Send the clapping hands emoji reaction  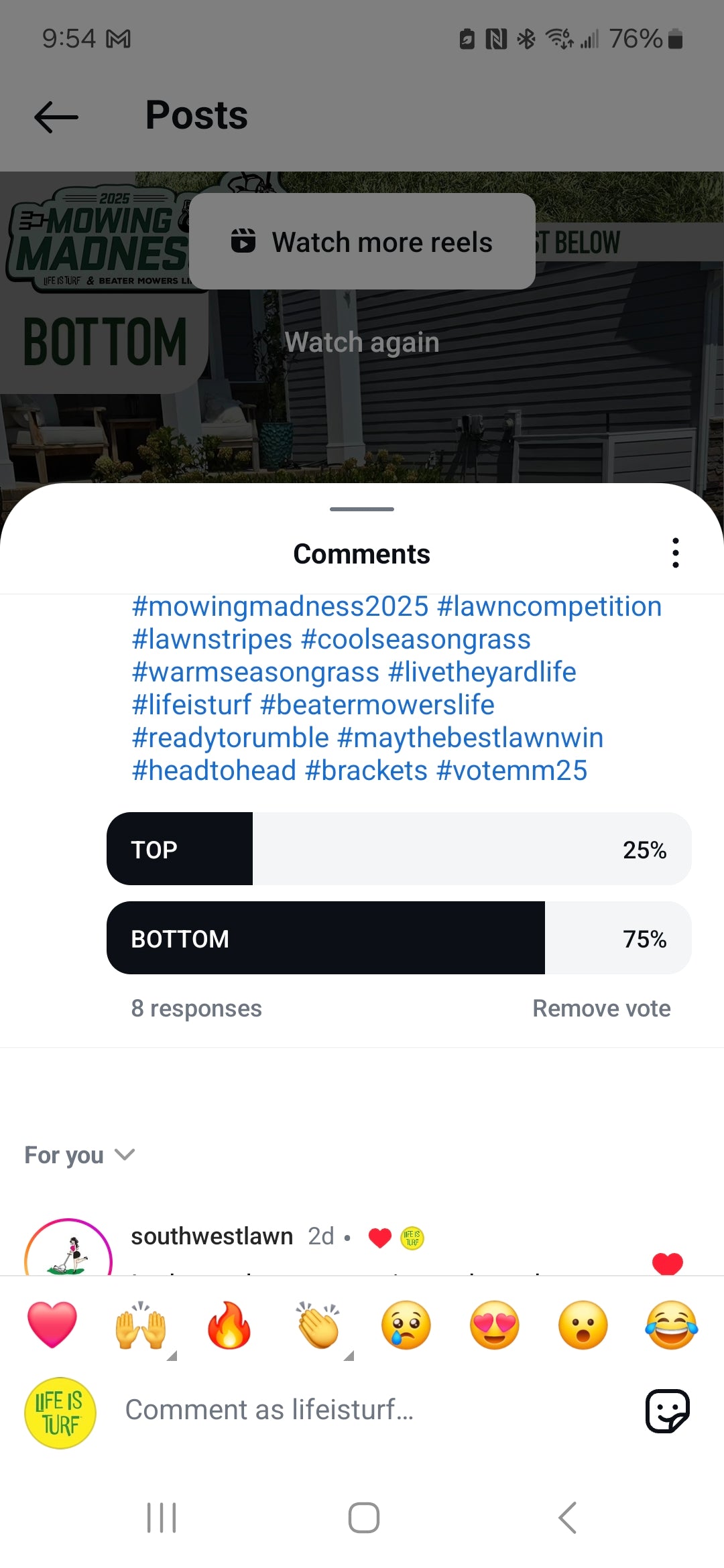click(x=319, y=1325)
